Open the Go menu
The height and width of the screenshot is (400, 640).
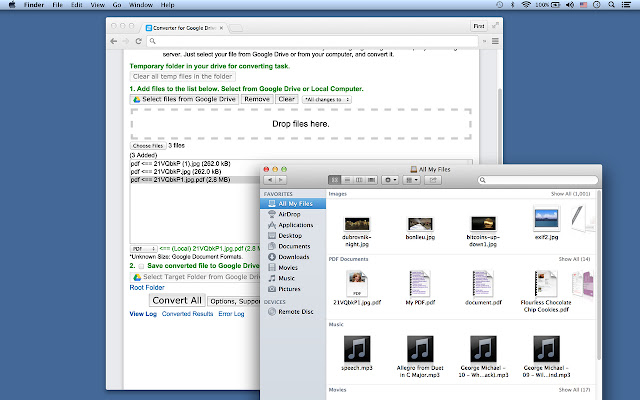pos(117,5)
